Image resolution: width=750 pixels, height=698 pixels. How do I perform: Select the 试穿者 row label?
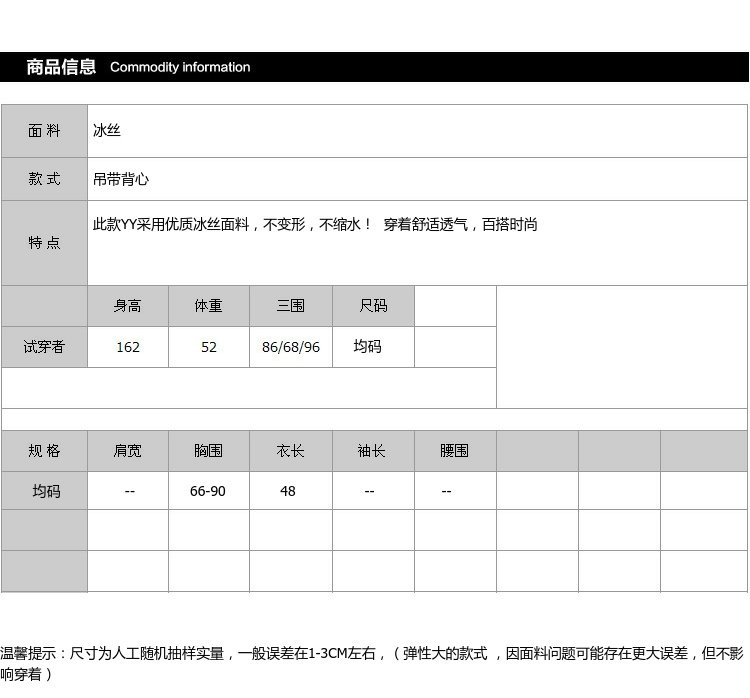click(x=44, y=347)
